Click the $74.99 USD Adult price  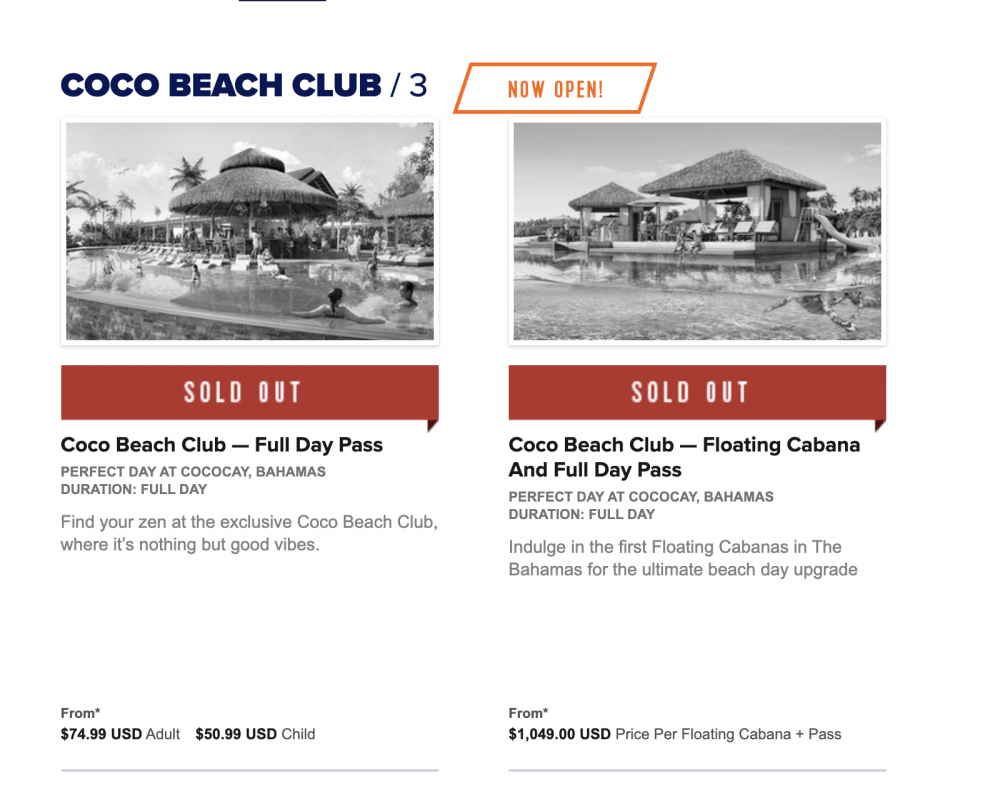[x=121, y=734]
